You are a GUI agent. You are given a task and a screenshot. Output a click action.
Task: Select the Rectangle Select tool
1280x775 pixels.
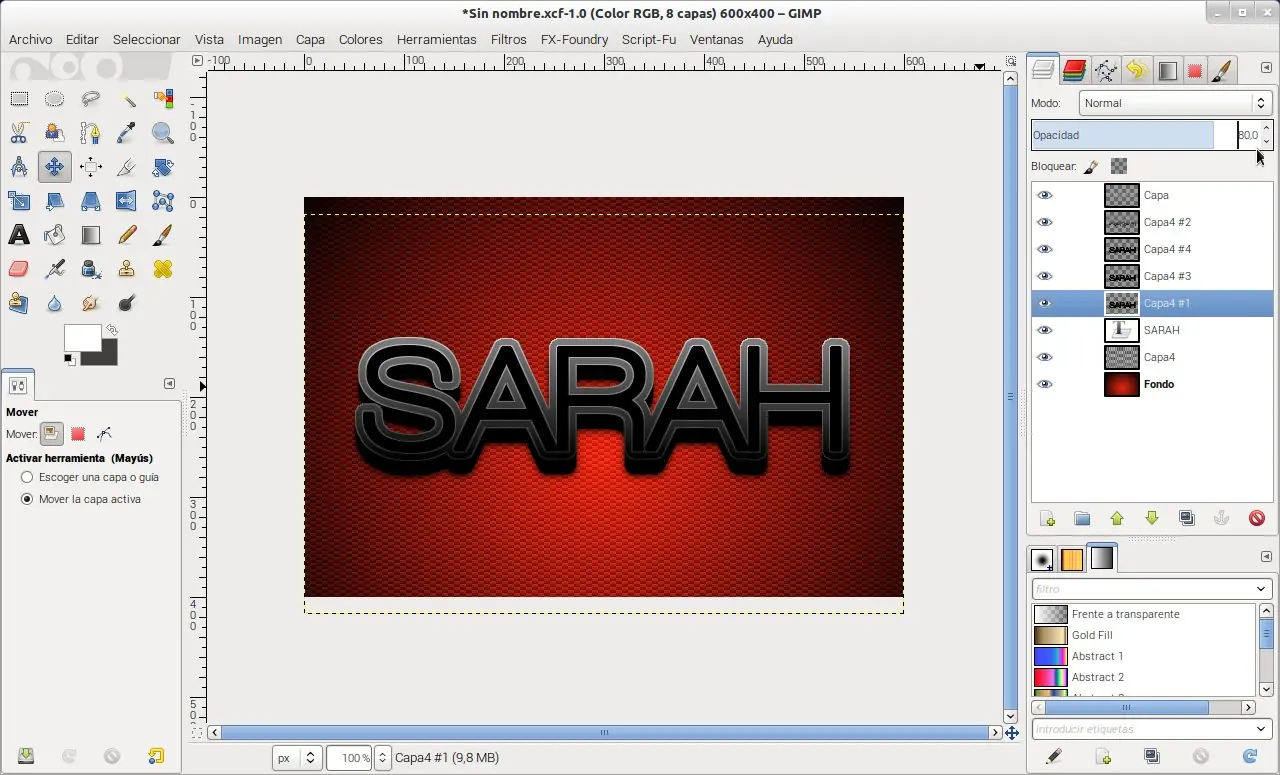[x=19, y=99]
